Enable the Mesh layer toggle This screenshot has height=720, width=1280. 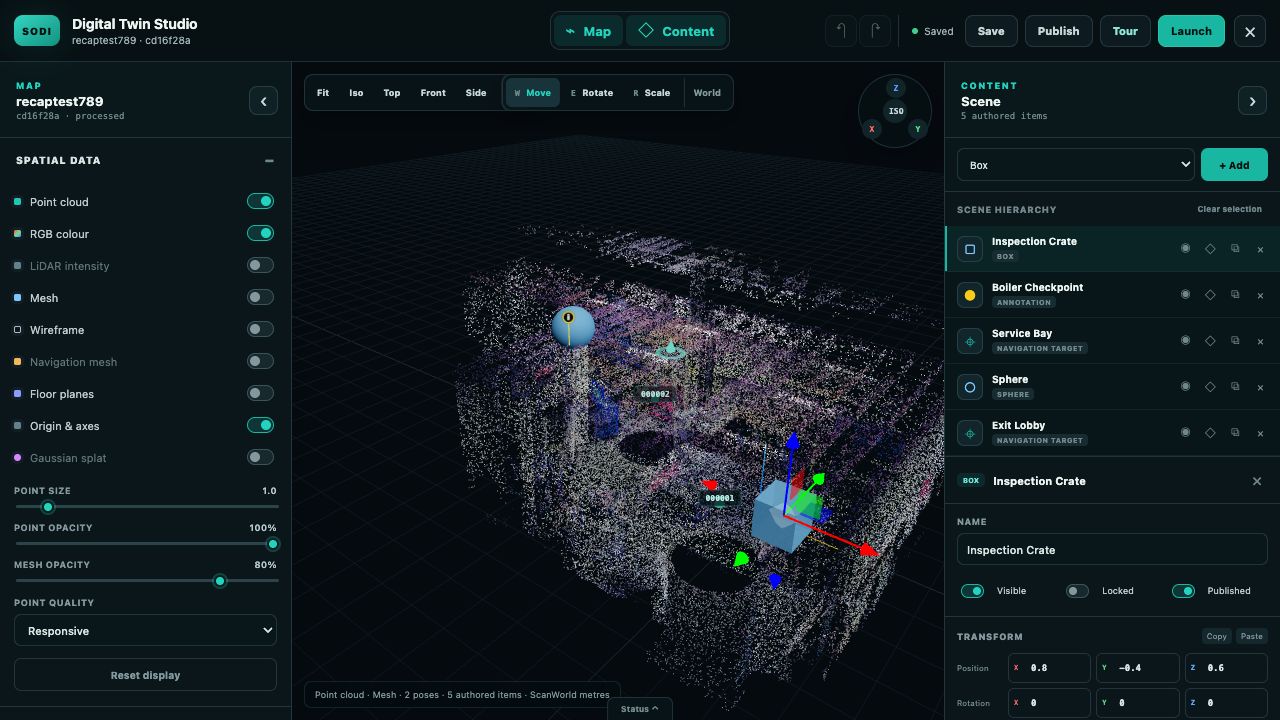[260, 297]
